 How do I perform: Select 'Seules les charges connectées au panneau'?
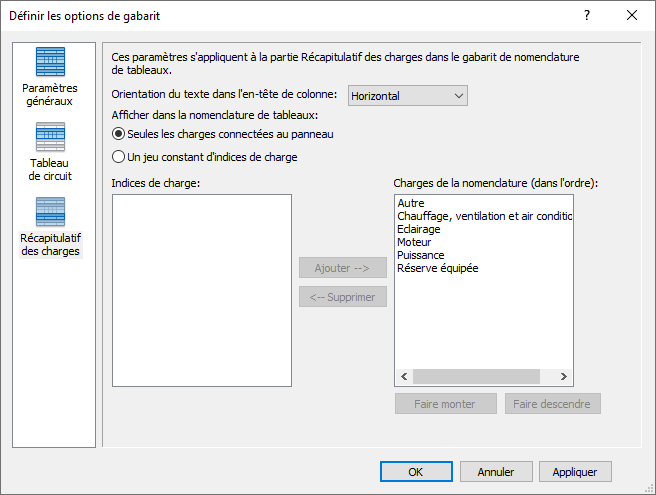tap(119, 134)
